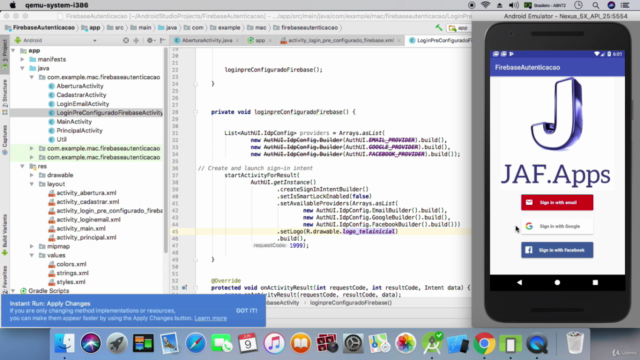
Task: Close the AberturaActivity.java tab
Action: click(237, 41)
